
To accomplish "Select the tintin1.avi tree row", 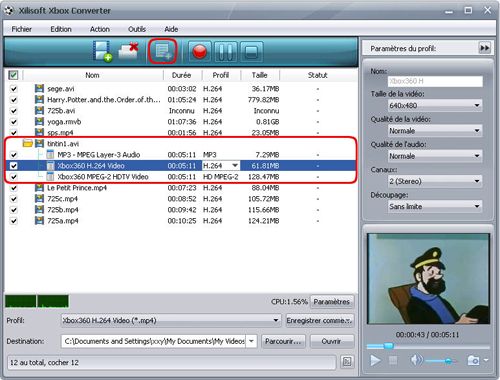I will point(180,144).
